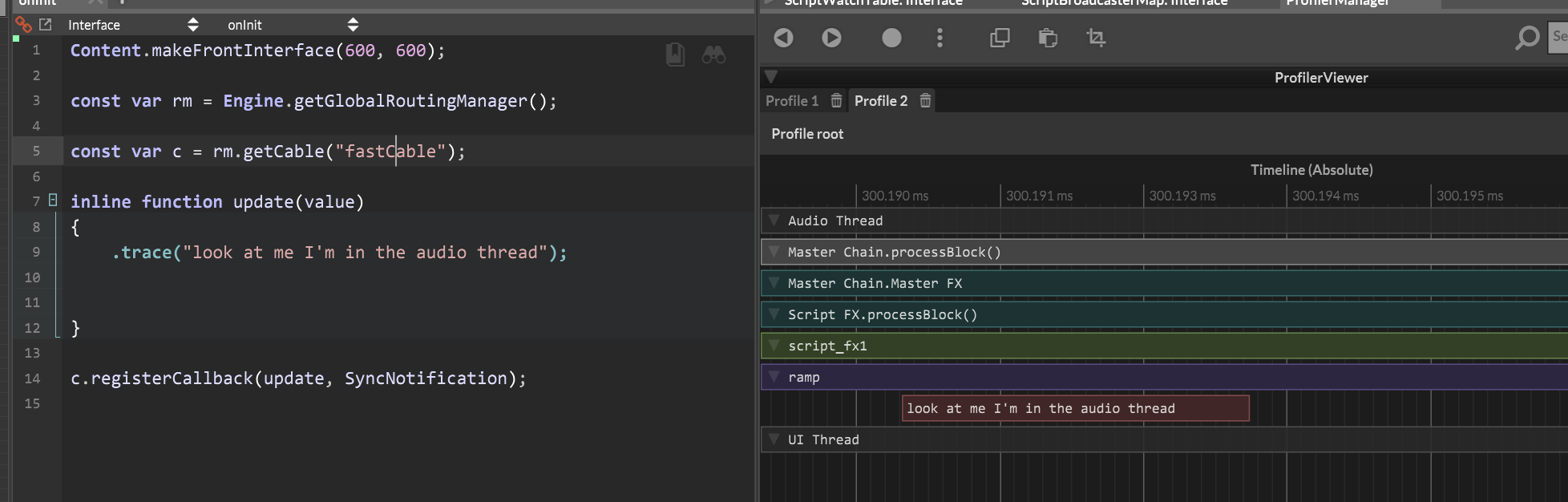Go forward with the right arrow button

[x=831, y=38]
